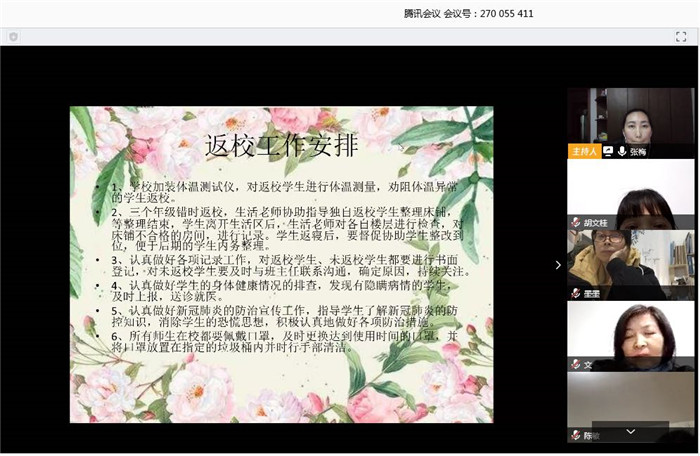Collapse the participant video panel with the arrow
The image size is (700, 456).
point(558,265)
